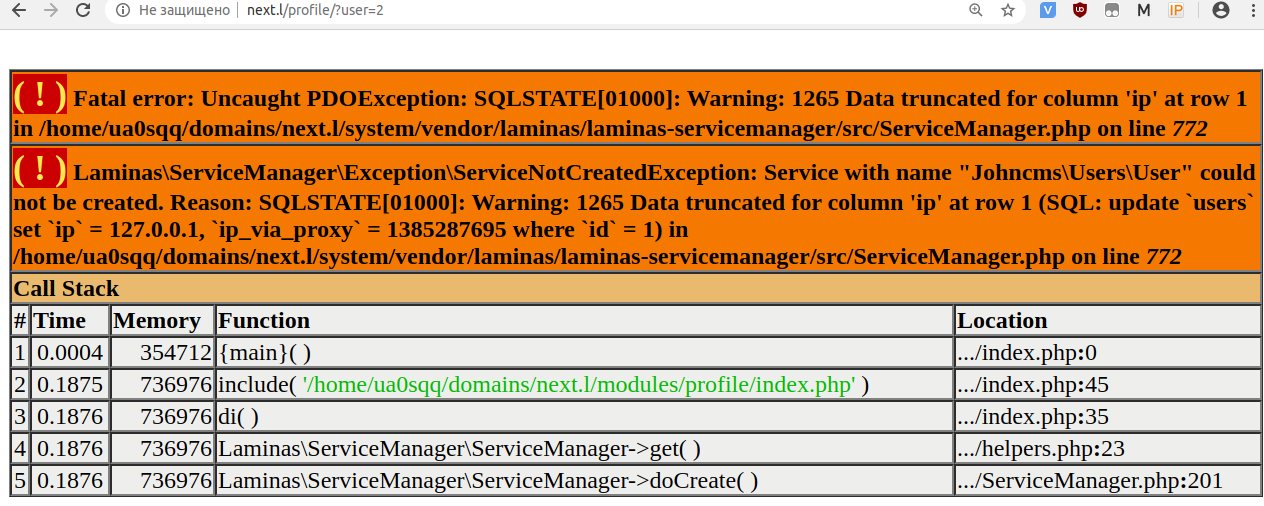The height and width of the screenshot is (506, 1264).
Task: Click the URL text in address bar
Action: 315,10
